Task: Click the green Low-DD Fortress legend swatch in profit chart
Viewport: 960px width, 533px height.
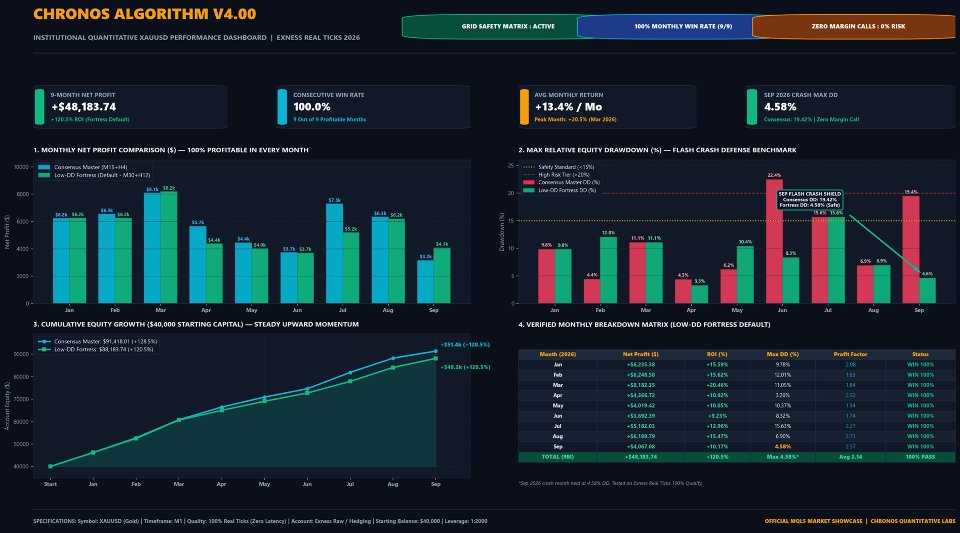Action: pos(44,175)
